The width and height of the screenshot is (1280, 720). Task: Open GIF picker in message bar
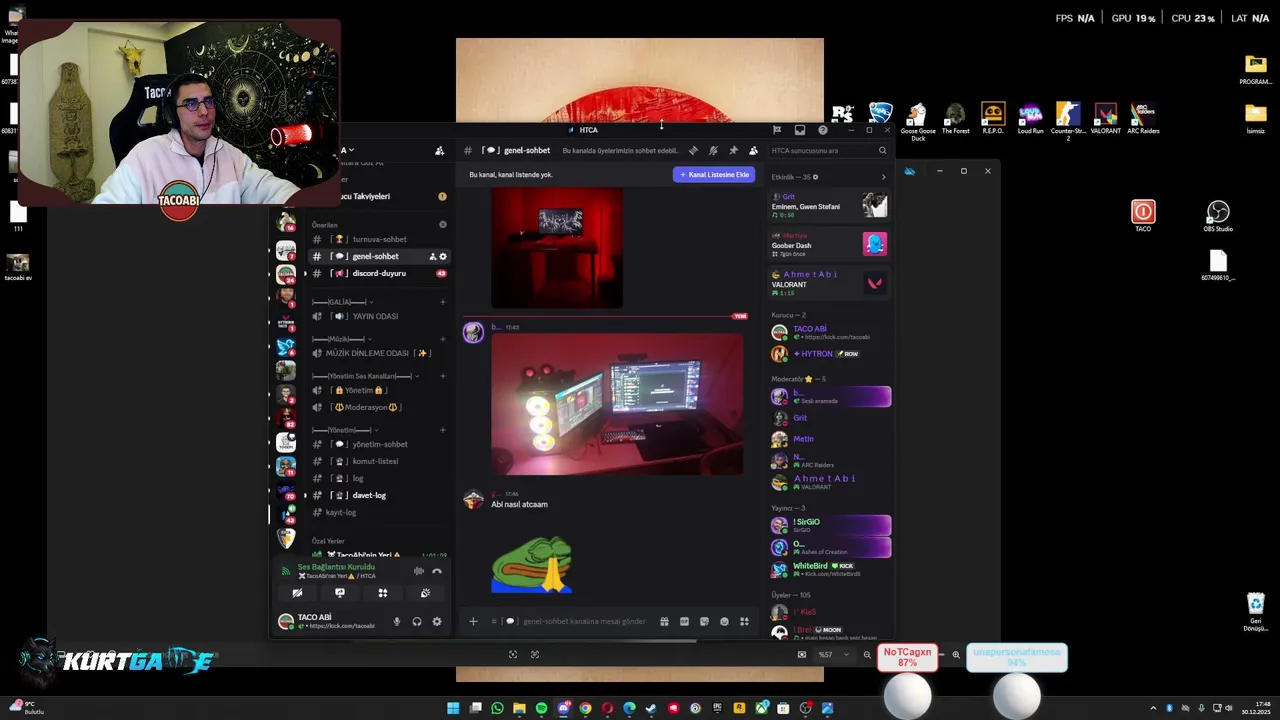[684, 621]
